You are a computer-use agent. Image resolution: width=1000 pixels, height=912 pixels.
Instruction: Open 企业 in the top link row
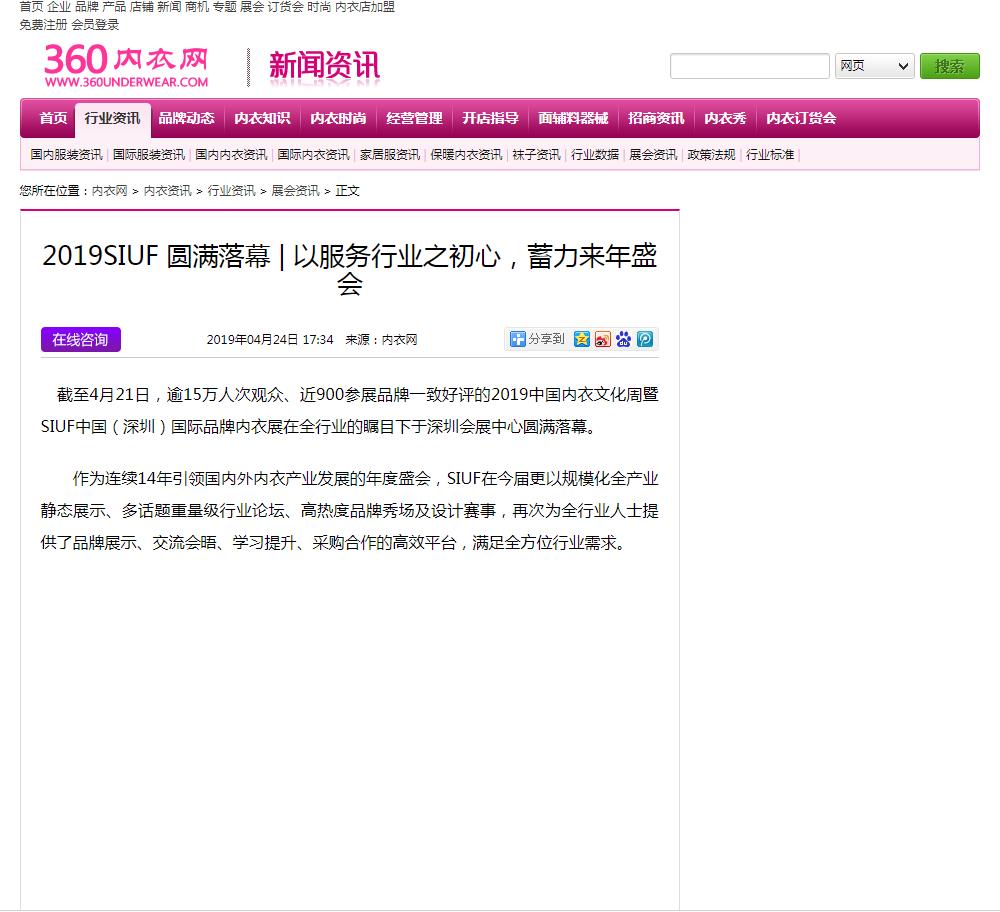(59, 7)
